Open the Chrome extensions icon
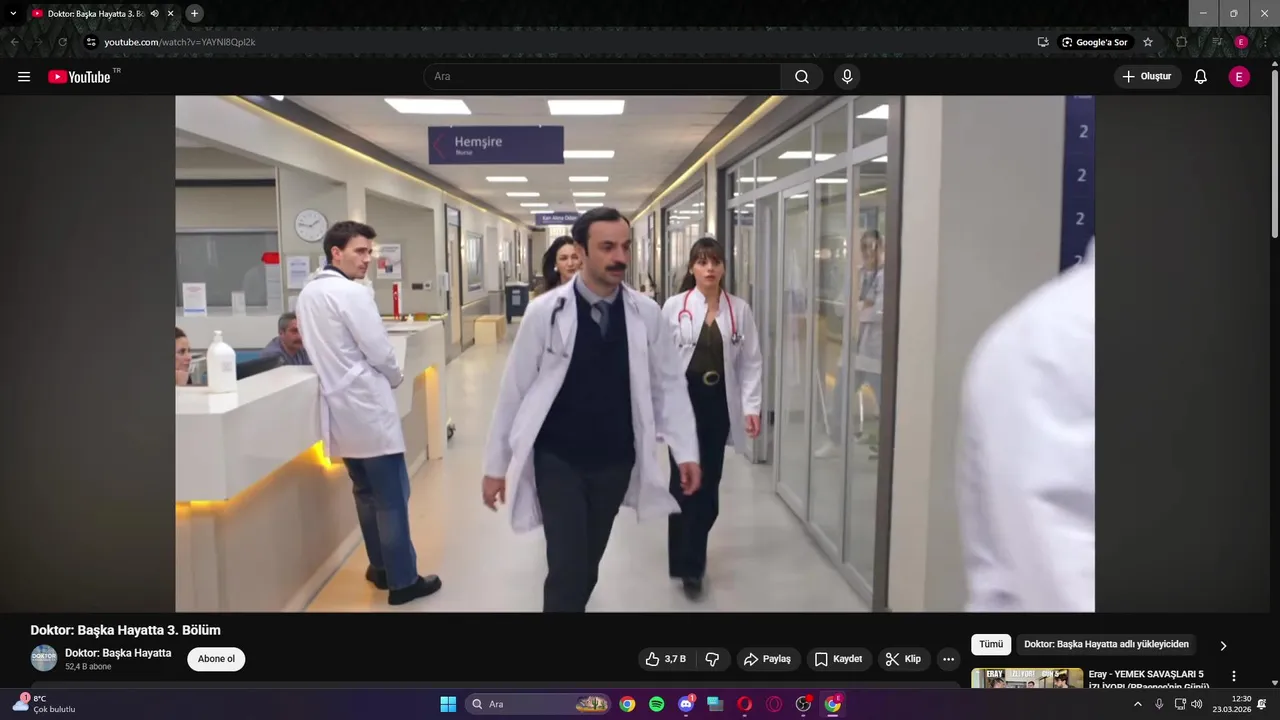 [1181, 42]
